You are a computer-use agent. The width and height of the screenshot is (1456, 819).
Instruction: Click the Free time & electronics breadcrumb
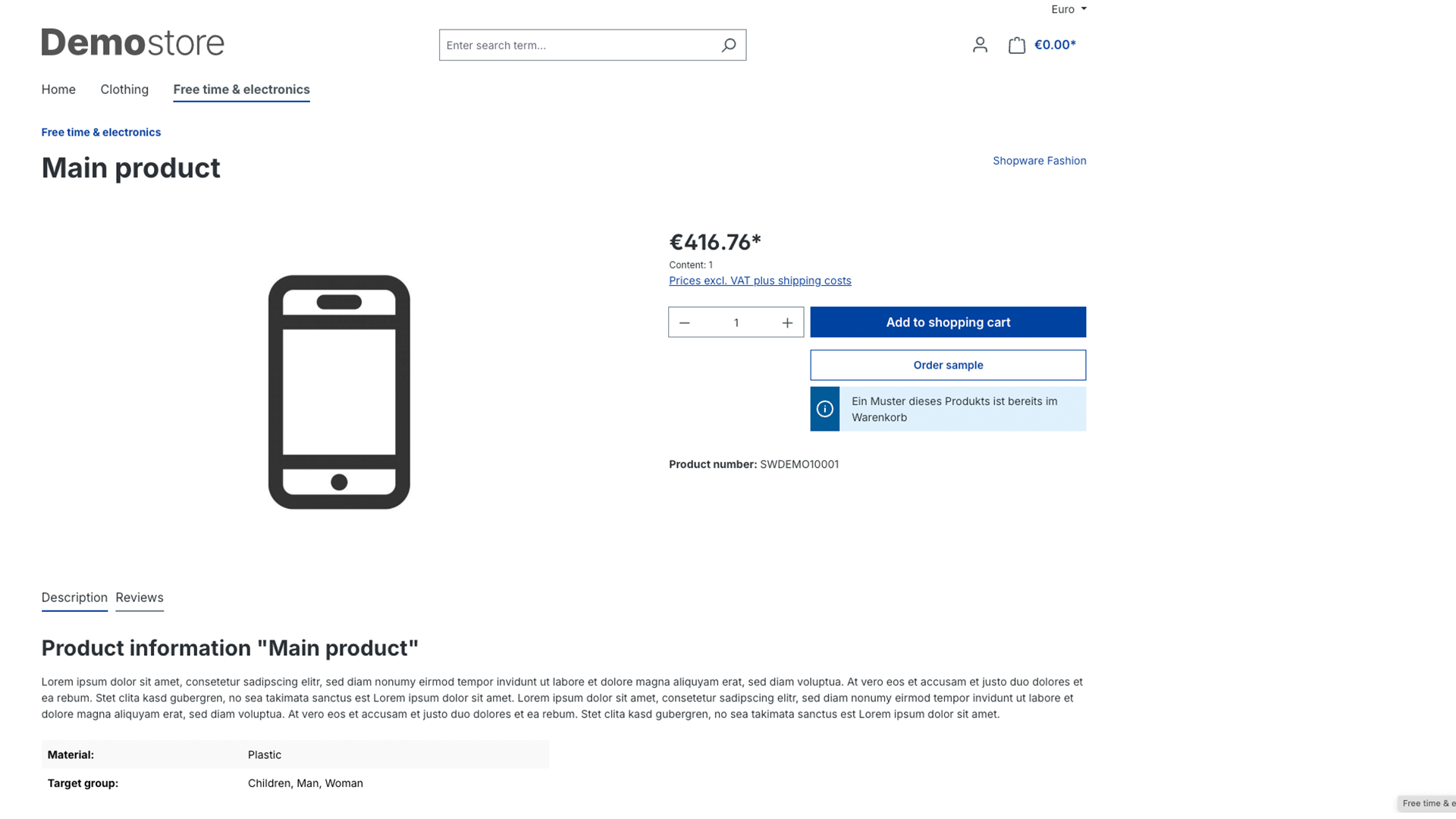tap(101, 132)
